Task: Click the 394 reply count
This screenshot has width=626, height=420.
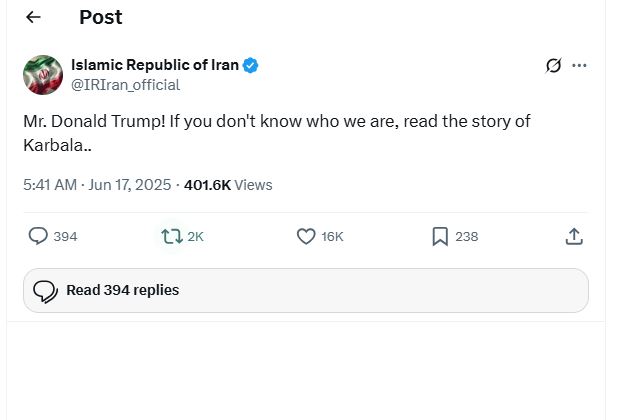Action: tap(65, 236)
